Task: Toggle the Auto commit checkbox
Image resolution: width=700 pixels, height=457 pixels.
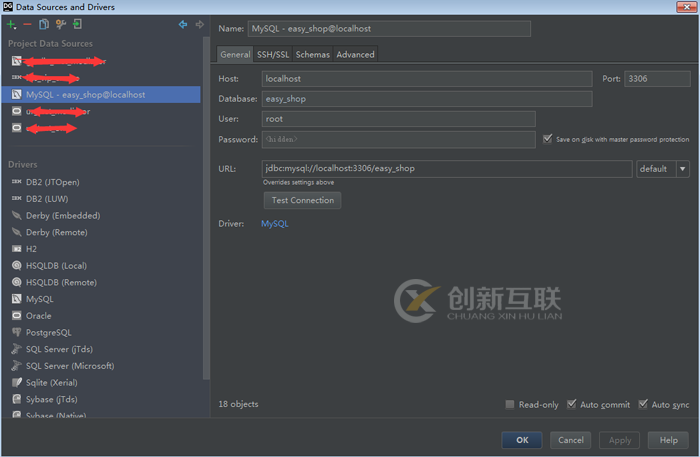Action: (571, 404)
